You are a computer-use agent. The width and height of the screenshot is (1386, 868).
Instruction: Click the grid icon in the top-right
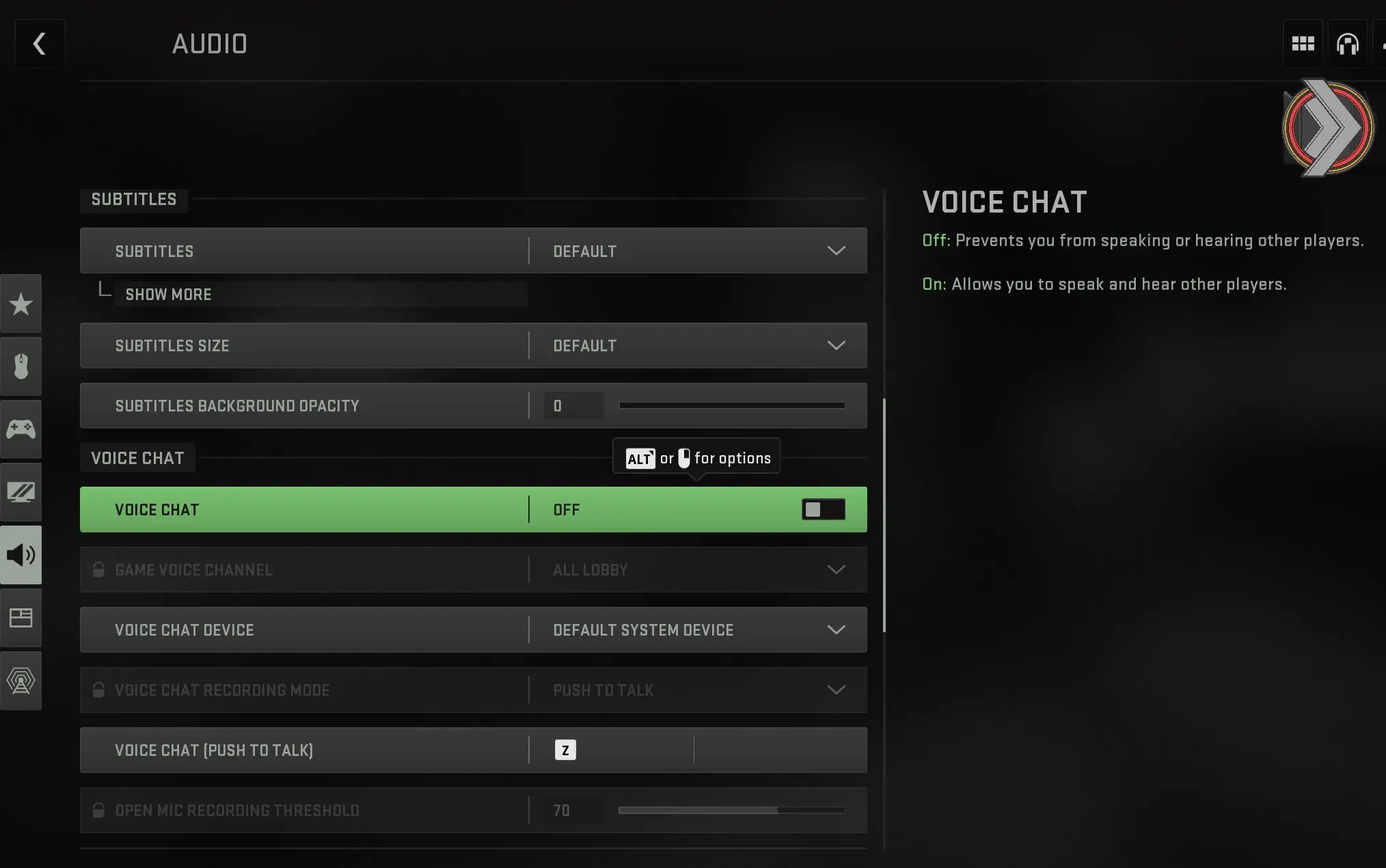[x=1303, y=43]
